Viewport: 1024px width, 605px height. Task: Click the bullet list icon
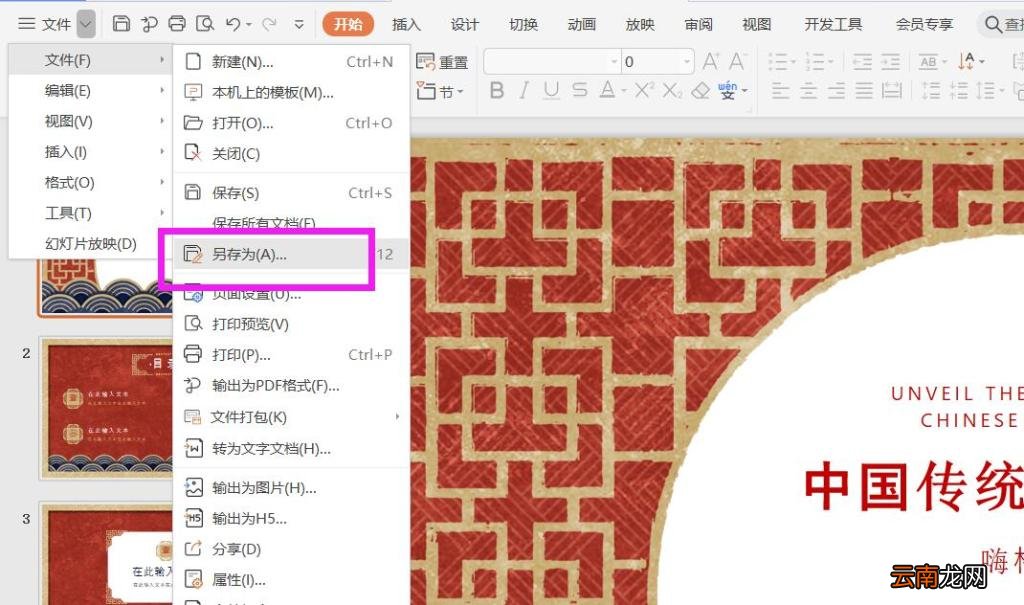tap(777, 62)
